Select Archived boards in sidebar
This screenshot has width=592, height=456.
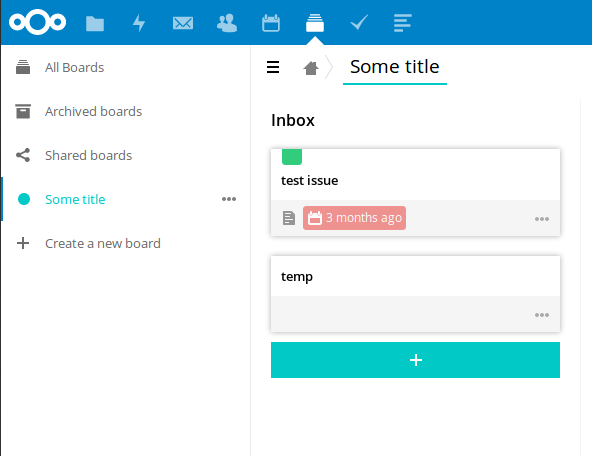coord(125,111)
